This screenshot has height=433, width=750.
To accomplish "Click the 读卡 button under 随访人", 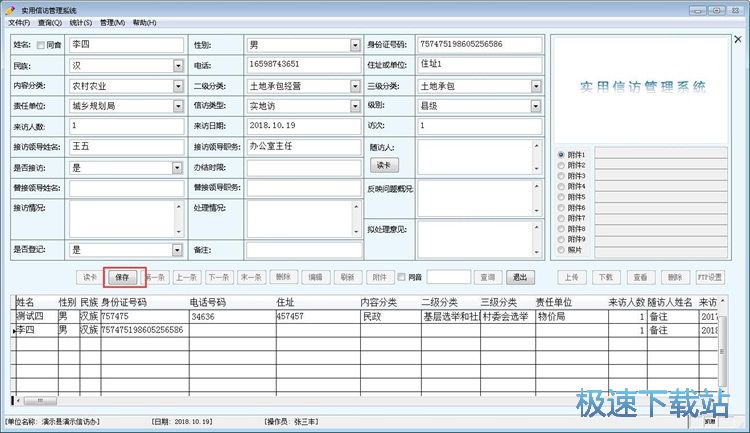I will click(384, 165).
